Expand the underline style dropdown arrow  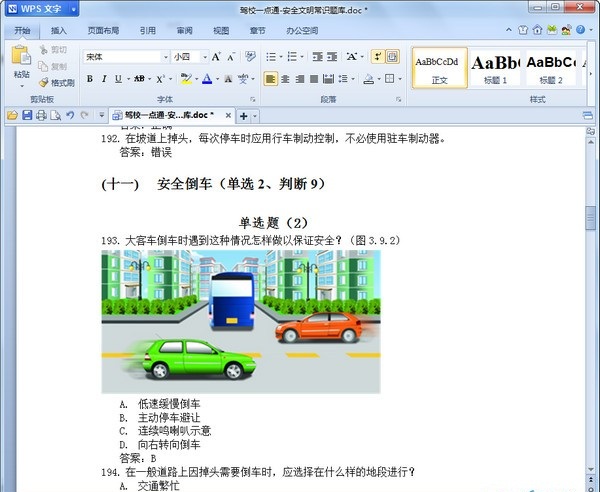point(128,79)
